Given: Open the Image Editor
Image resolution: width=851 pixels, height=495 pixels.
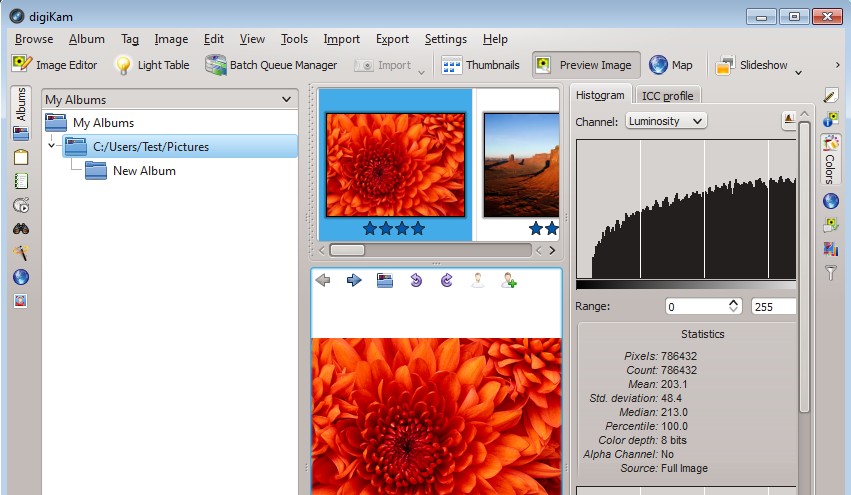Looking at the screenshot, I should click(x=55, y=65).
